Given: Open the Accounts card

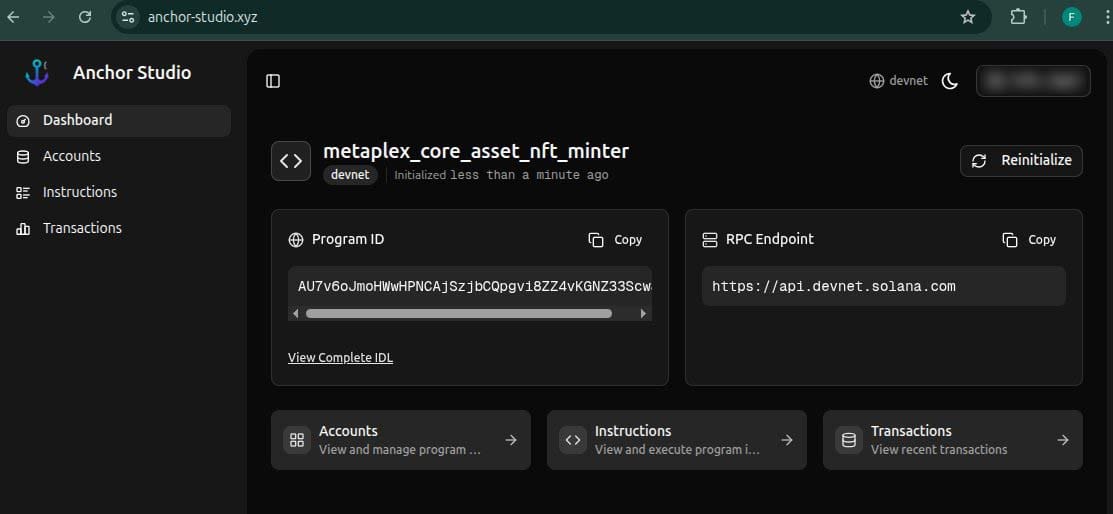Looking at the screenshot, I should tap(400, 440).
